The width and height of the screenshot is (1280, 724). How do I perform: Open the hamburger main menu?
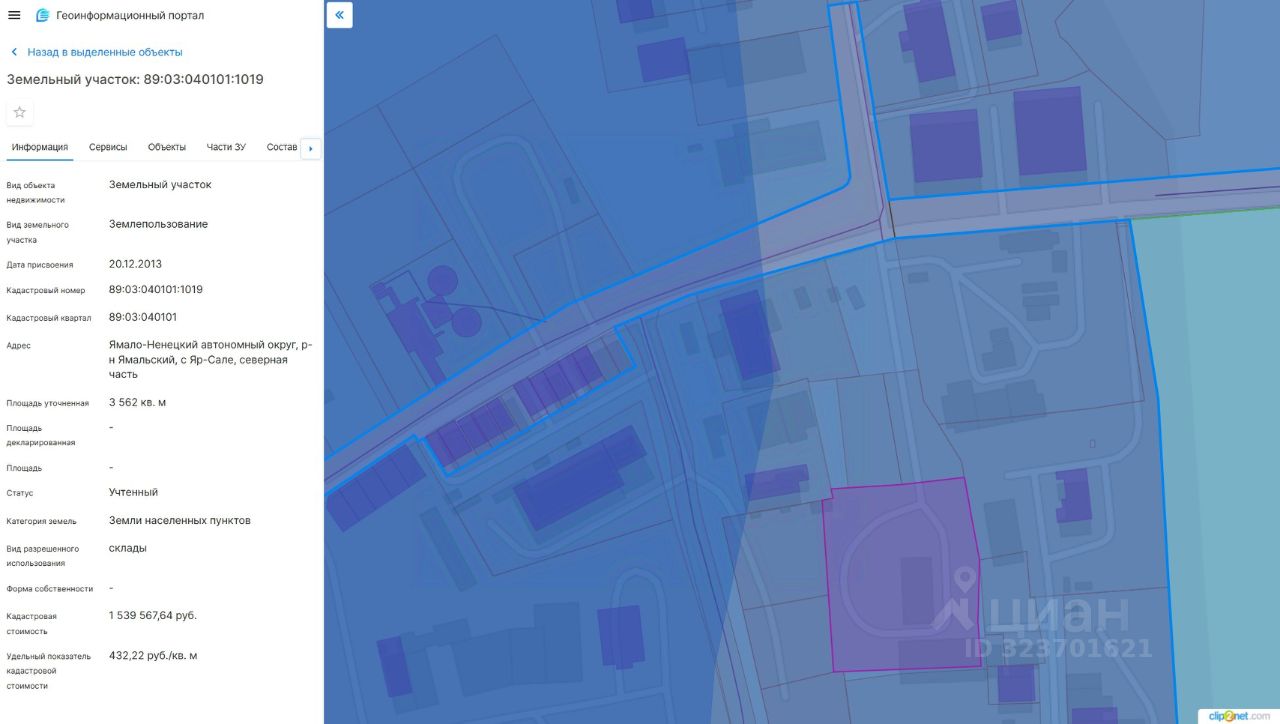[x=14, y=15]
